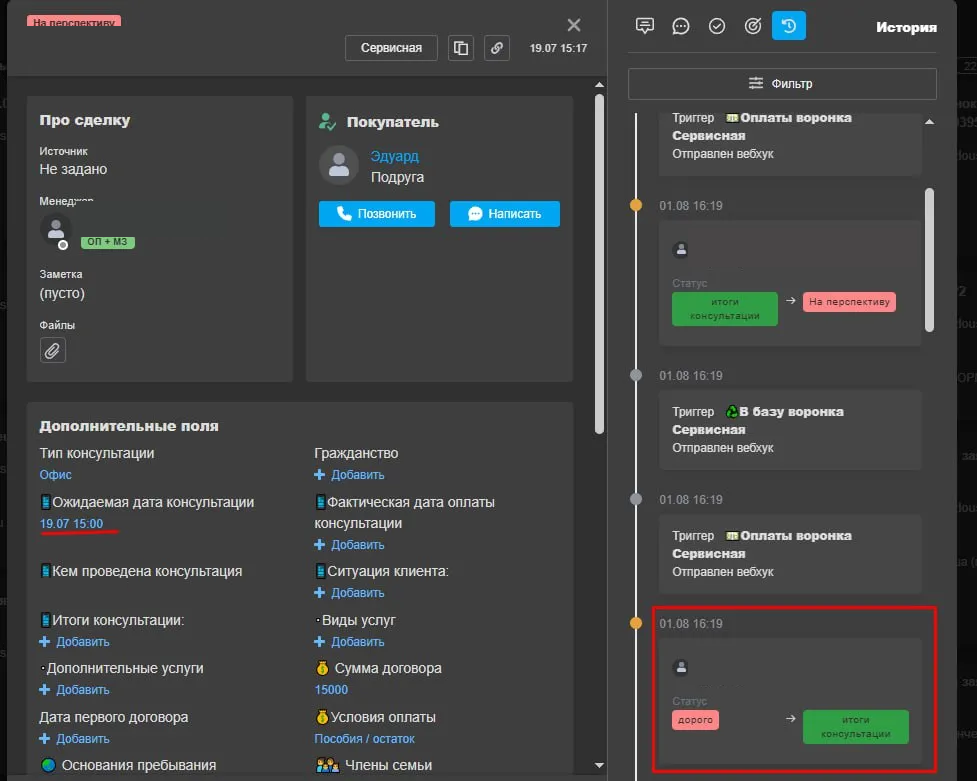Click the copy link icon
The height and width of the screenshot is (781, 977).
point(497,48)
